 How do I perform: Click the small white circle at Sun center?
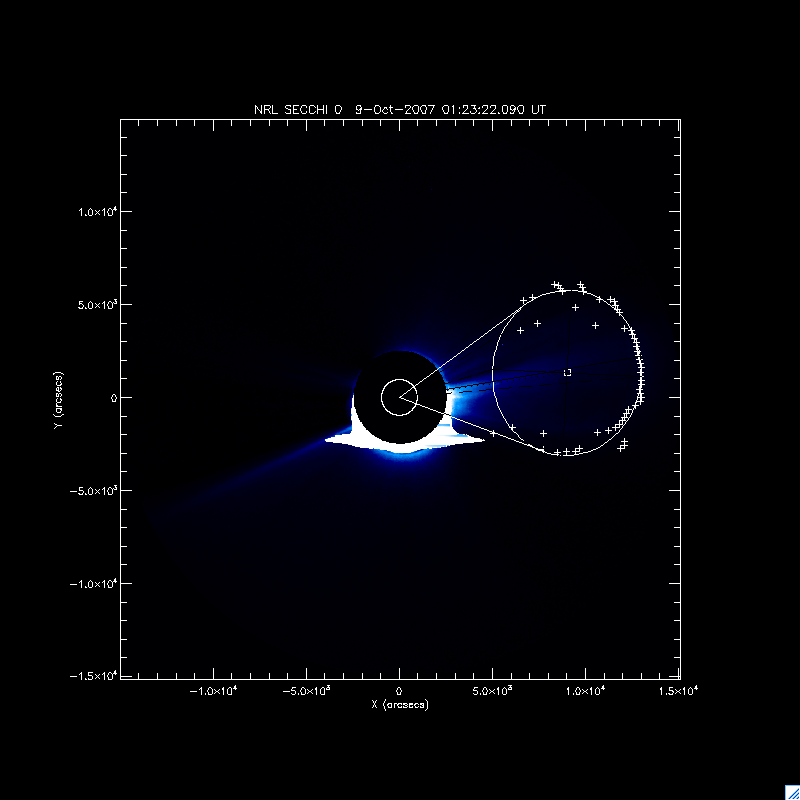pos(400,397)
